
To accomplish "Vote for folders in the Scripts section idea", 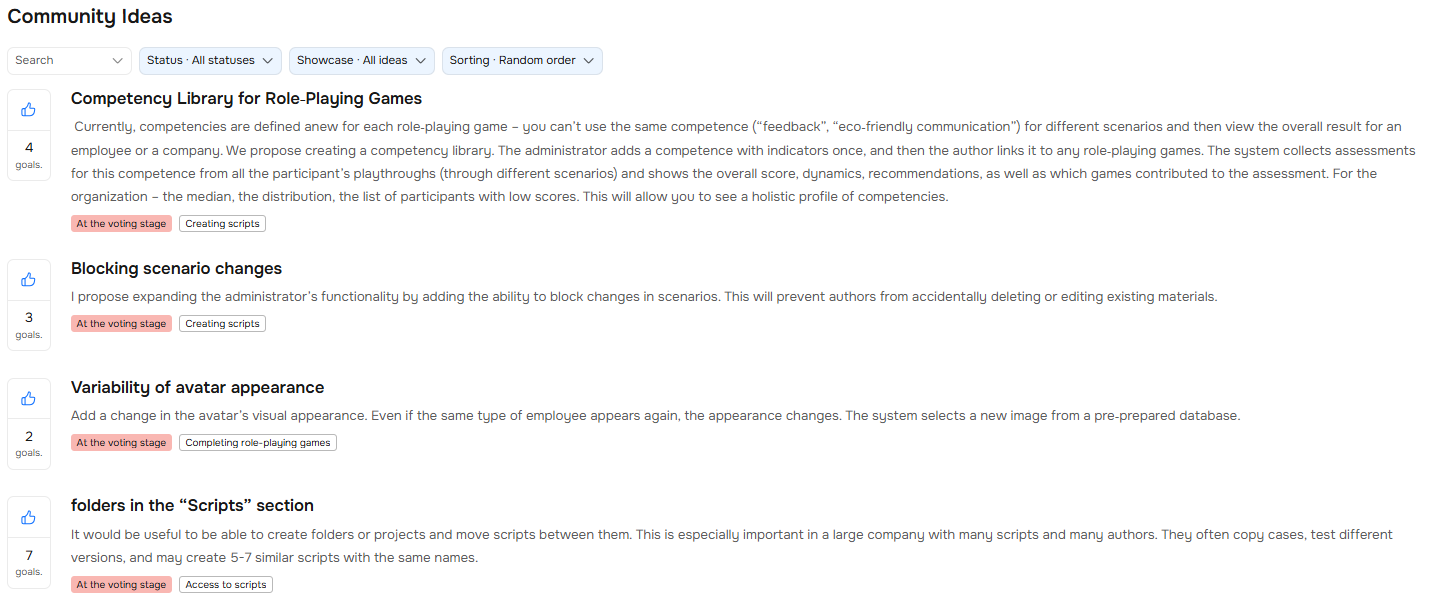I will [x=29, y=517].
